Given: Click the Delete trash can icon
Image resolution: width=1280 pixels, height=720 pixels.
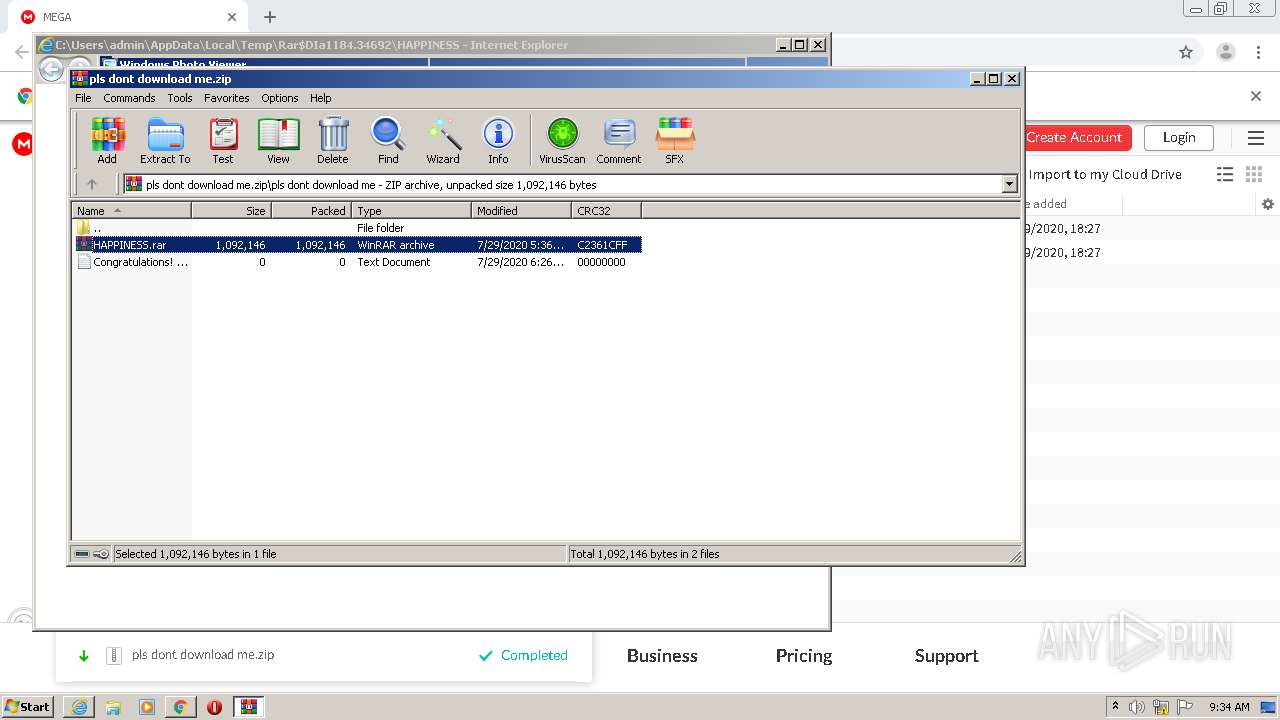Looking at the screenshot, I should click(x=333, y=140).
